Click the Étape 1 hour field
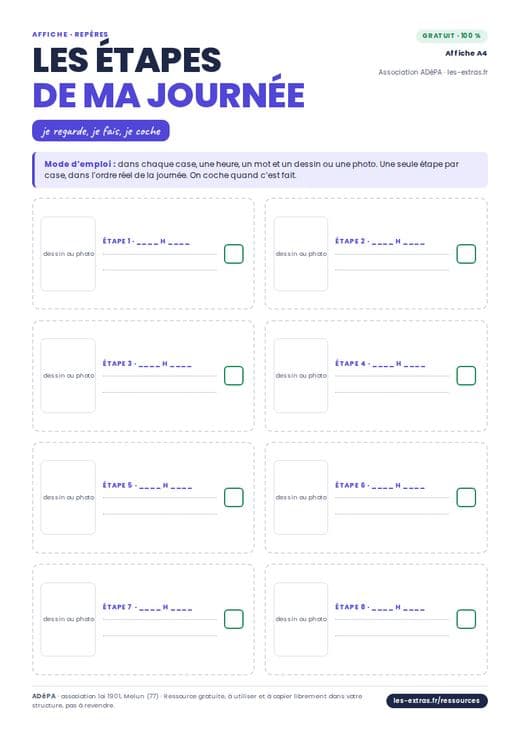Image resolution: width=520 pixels, height=735 pixels. click(163, 242)
